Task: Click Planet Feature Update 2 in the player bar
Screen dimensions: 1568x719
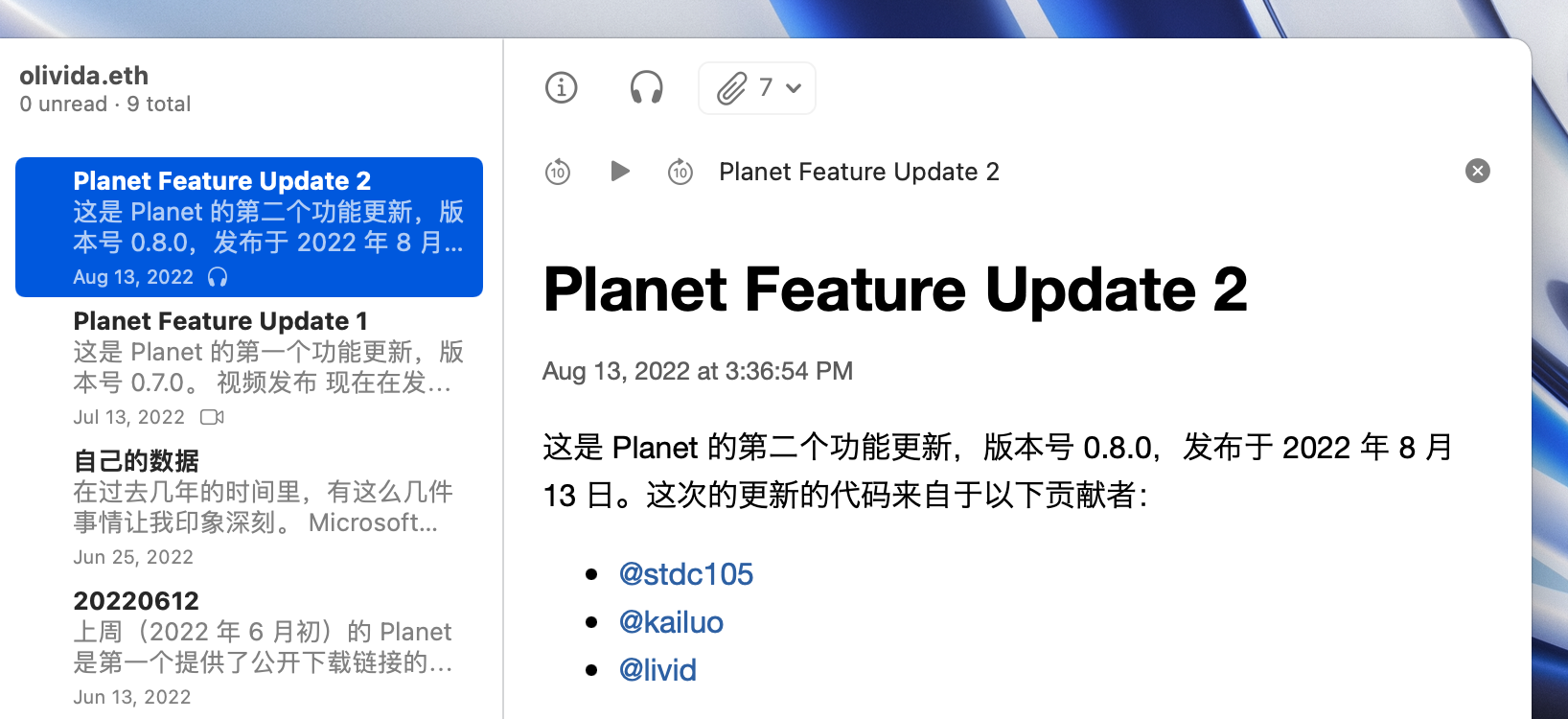Action: [859, 172]
